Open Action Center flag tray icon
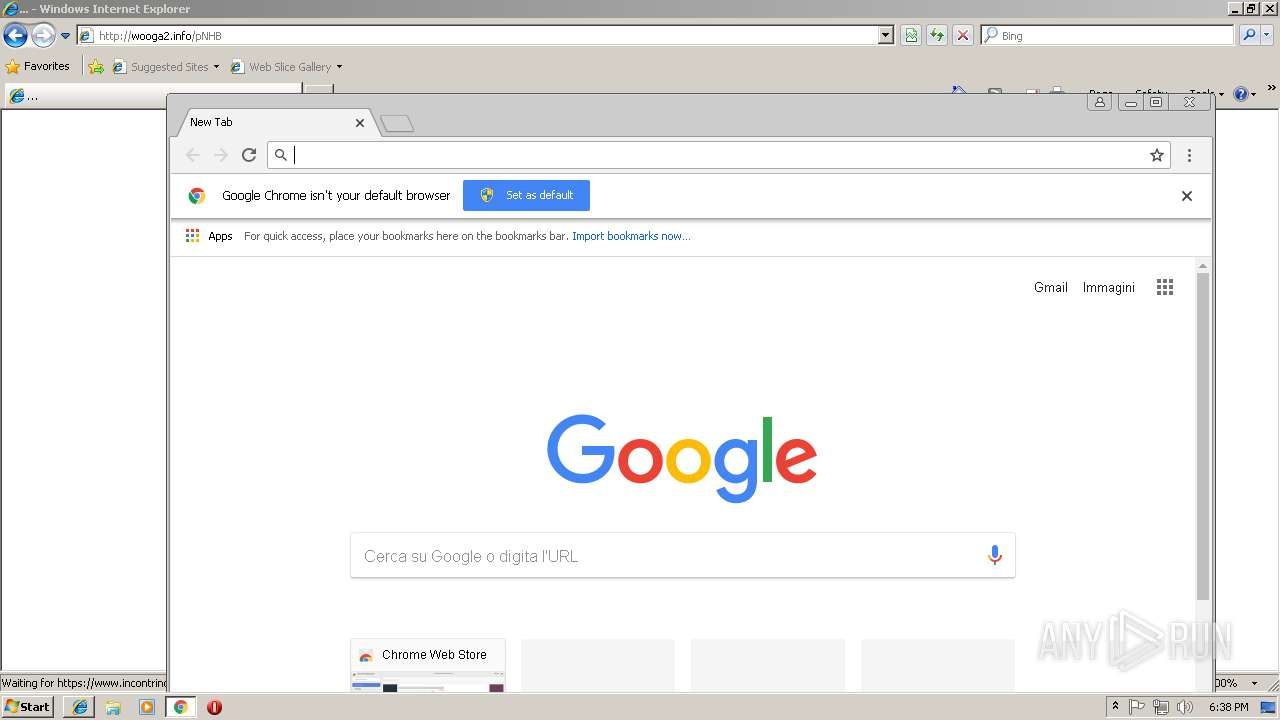The height and width of the screenshot is (720, 1280). [x=1137, y=707]
